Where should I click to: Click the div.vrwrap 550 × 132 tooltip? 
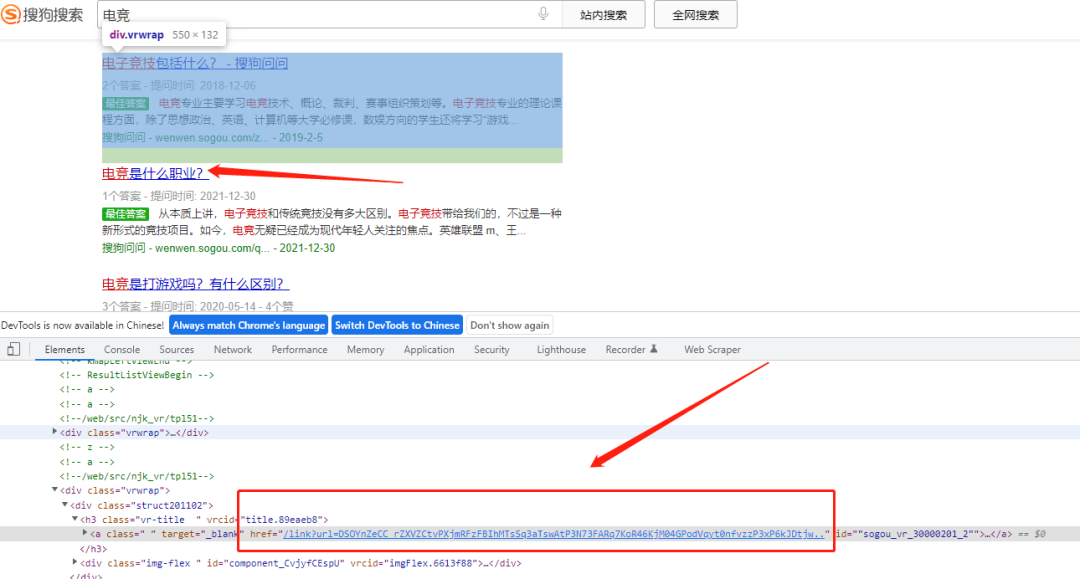pos(164,34)
